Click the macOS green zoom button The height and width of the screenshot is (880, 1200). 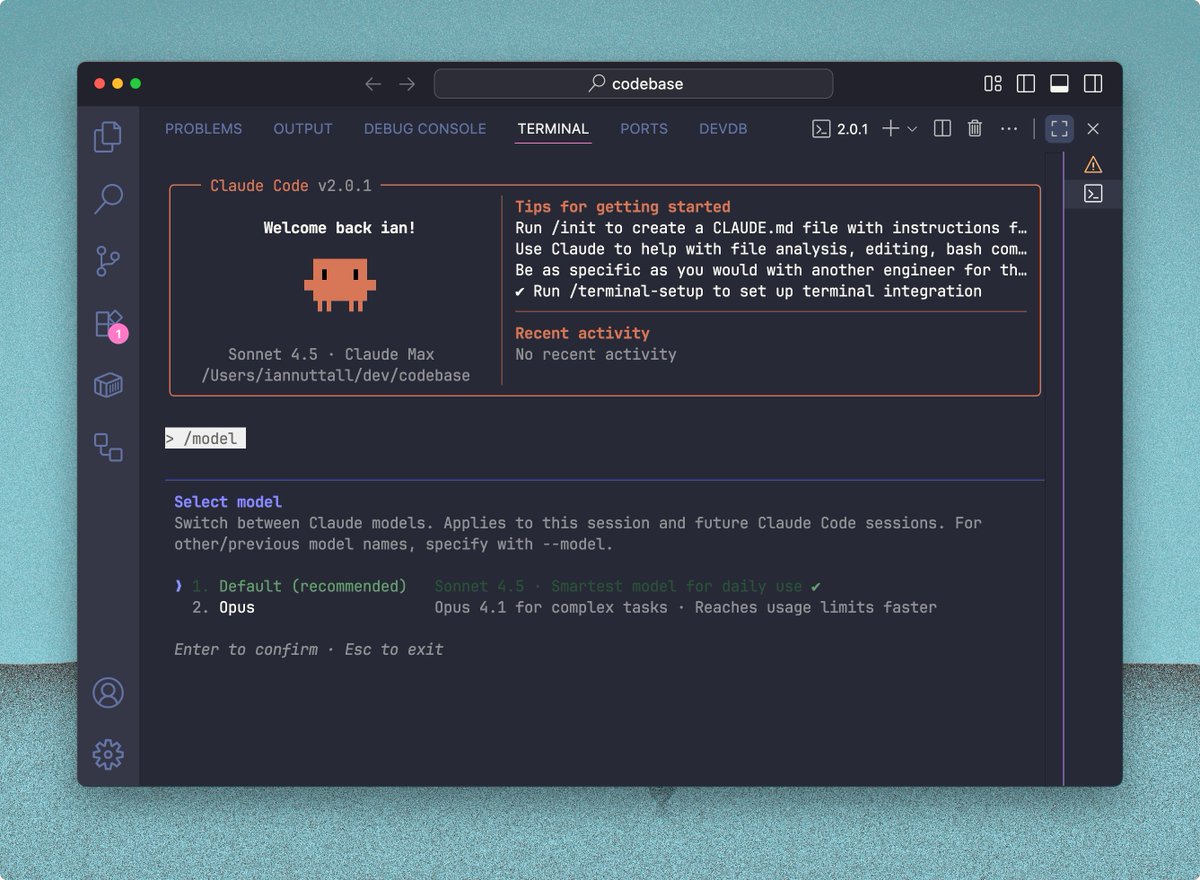[136, 84]
